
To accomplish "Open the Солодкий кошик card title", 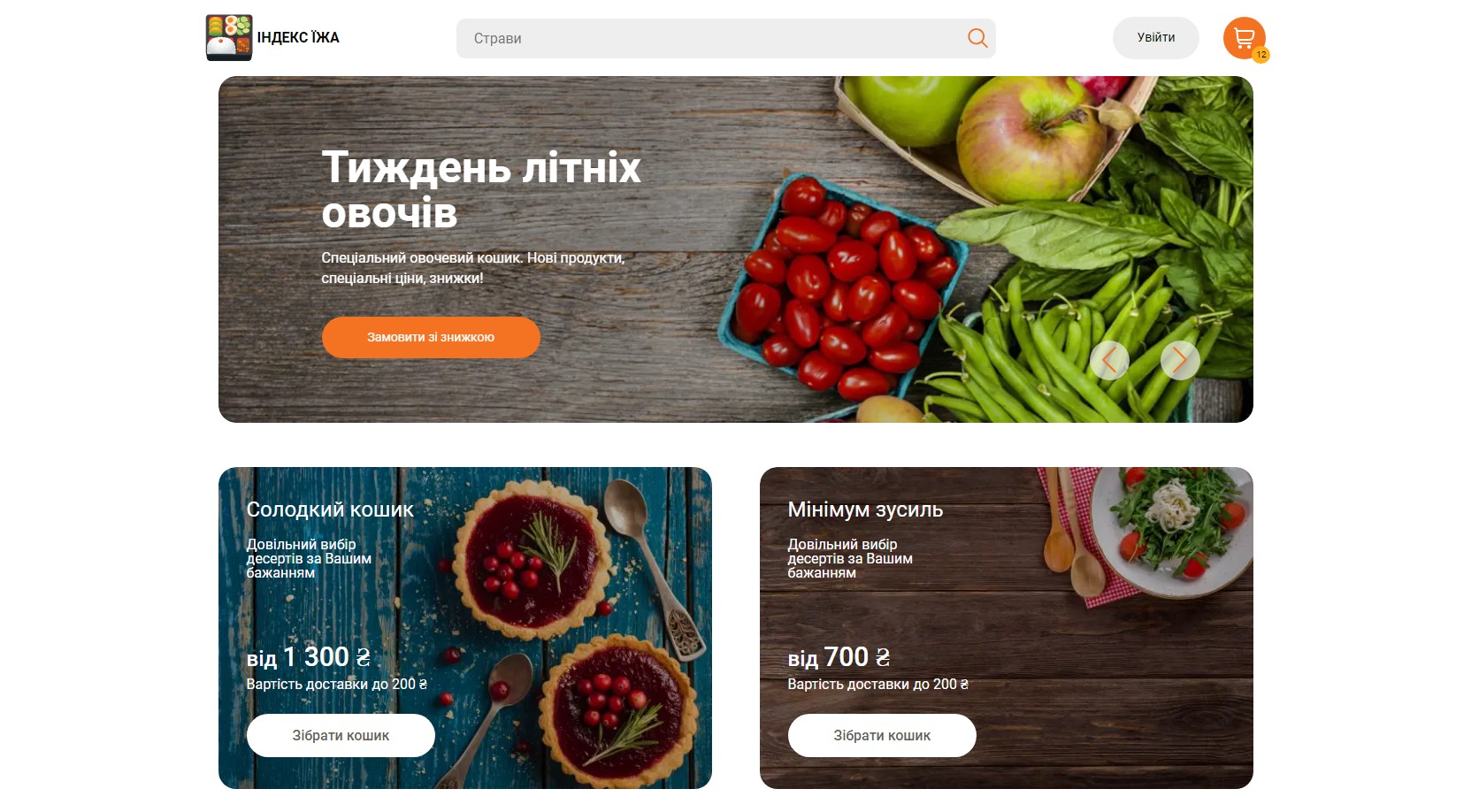I will pyautogui.click(x=330, y=509).
